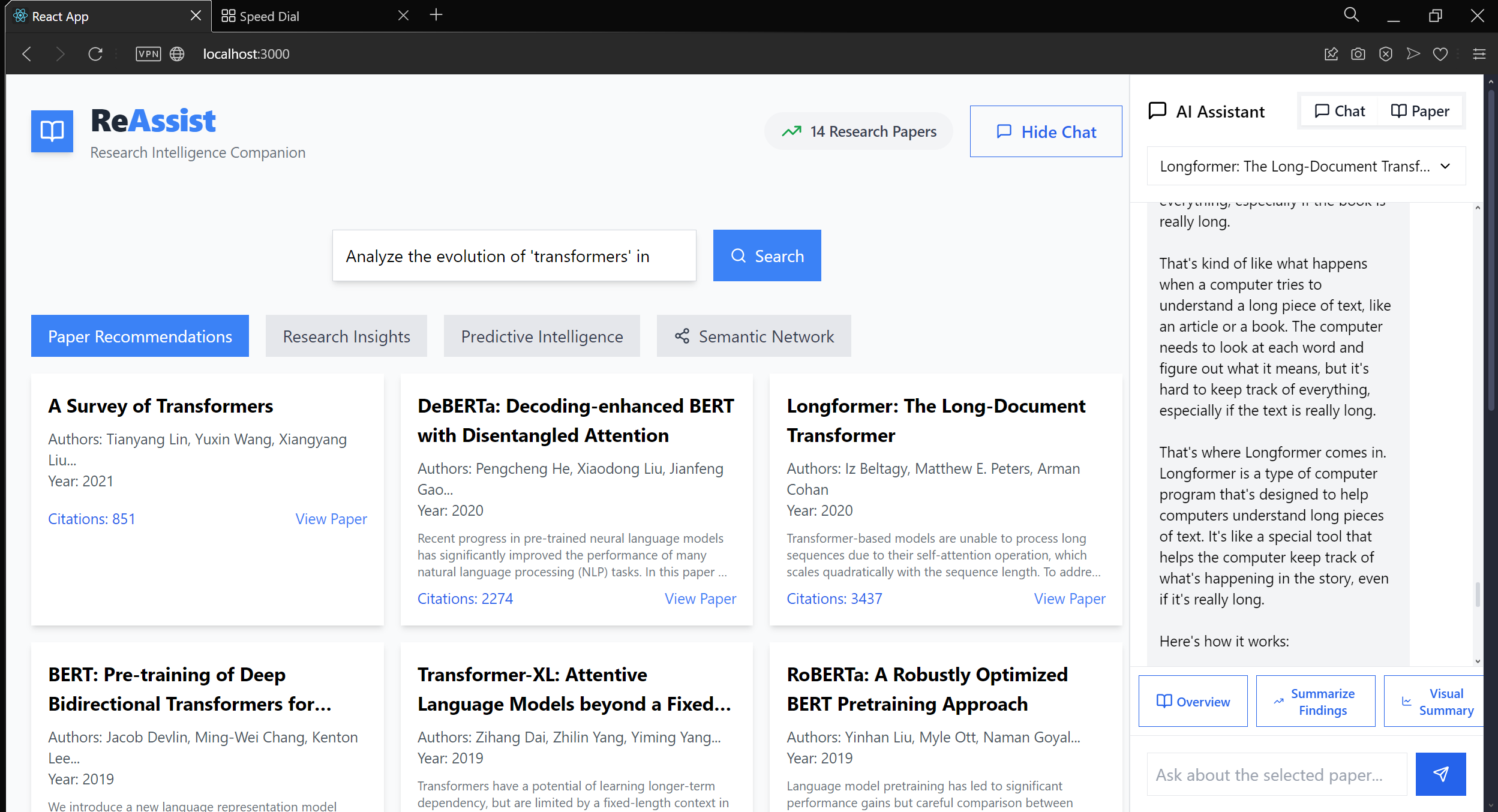Screen dimensions: 1498x812
Task: Open a new browser tab with the plus icon
Action: tap(436, 15)
